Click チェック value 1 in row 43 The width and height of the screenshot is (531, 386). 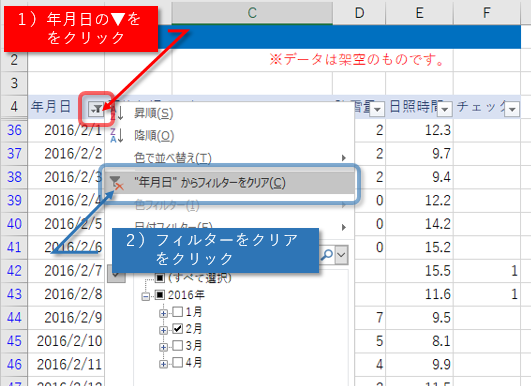pos(487,294)
